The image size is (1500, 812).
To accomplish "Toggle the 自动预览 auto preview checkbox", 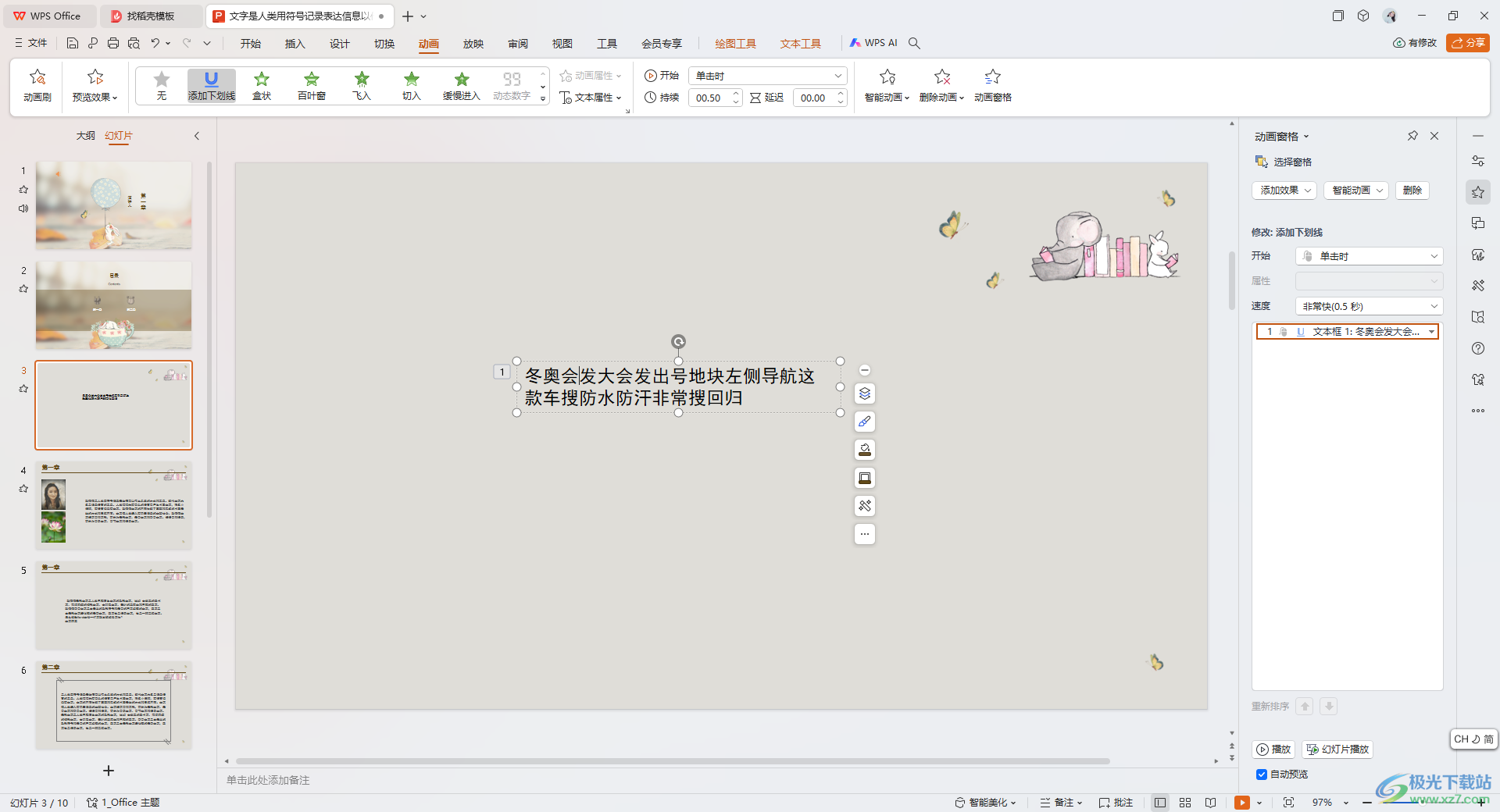I will [x=1262, y=775].
